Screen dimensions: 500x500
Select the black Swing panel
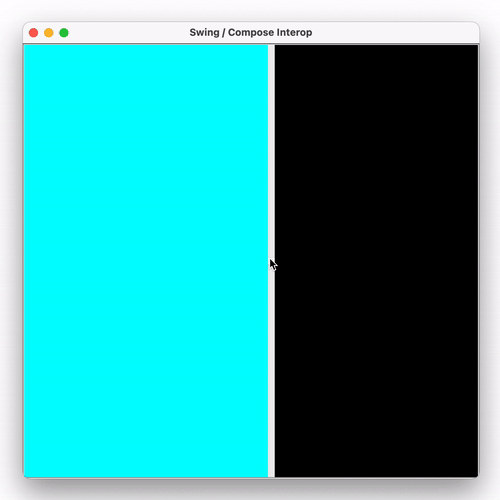(x=376, y=261)
